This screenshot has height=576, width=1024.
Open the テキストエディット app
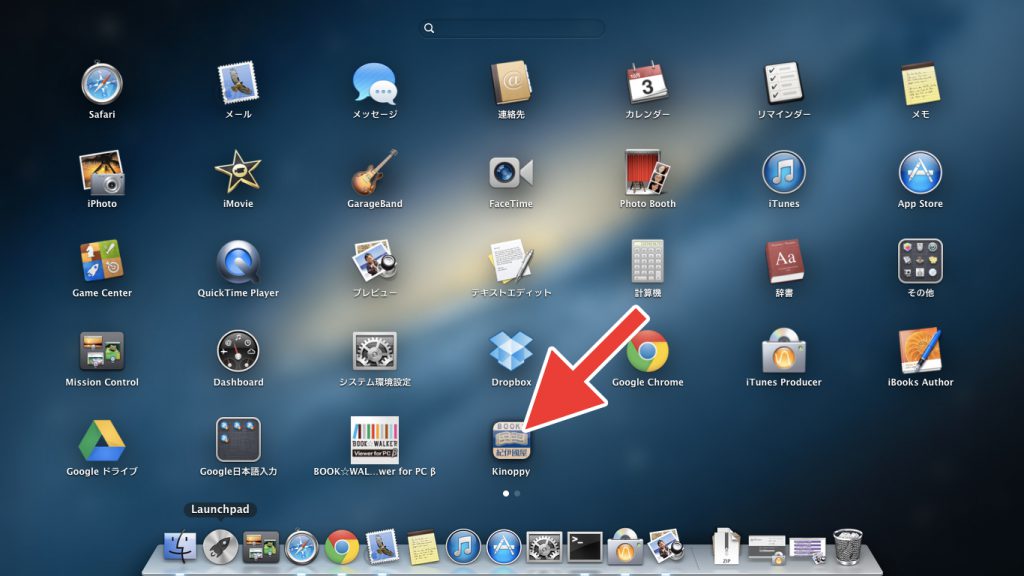(x=511, y=261)
